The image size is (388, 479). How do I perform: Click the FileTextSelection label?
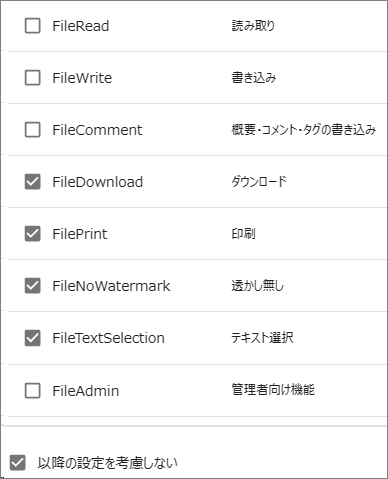tap(109, 338)
